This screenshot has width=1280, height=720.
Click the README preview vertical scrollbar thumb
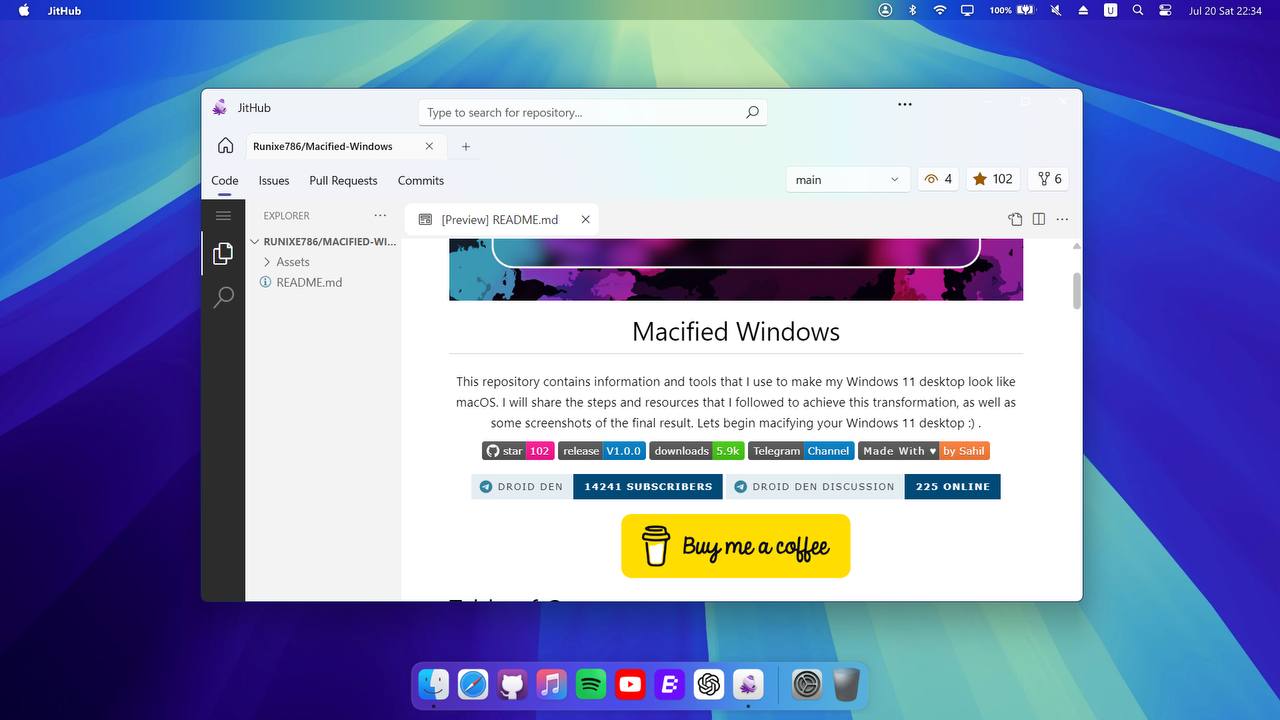(1077, 291)
